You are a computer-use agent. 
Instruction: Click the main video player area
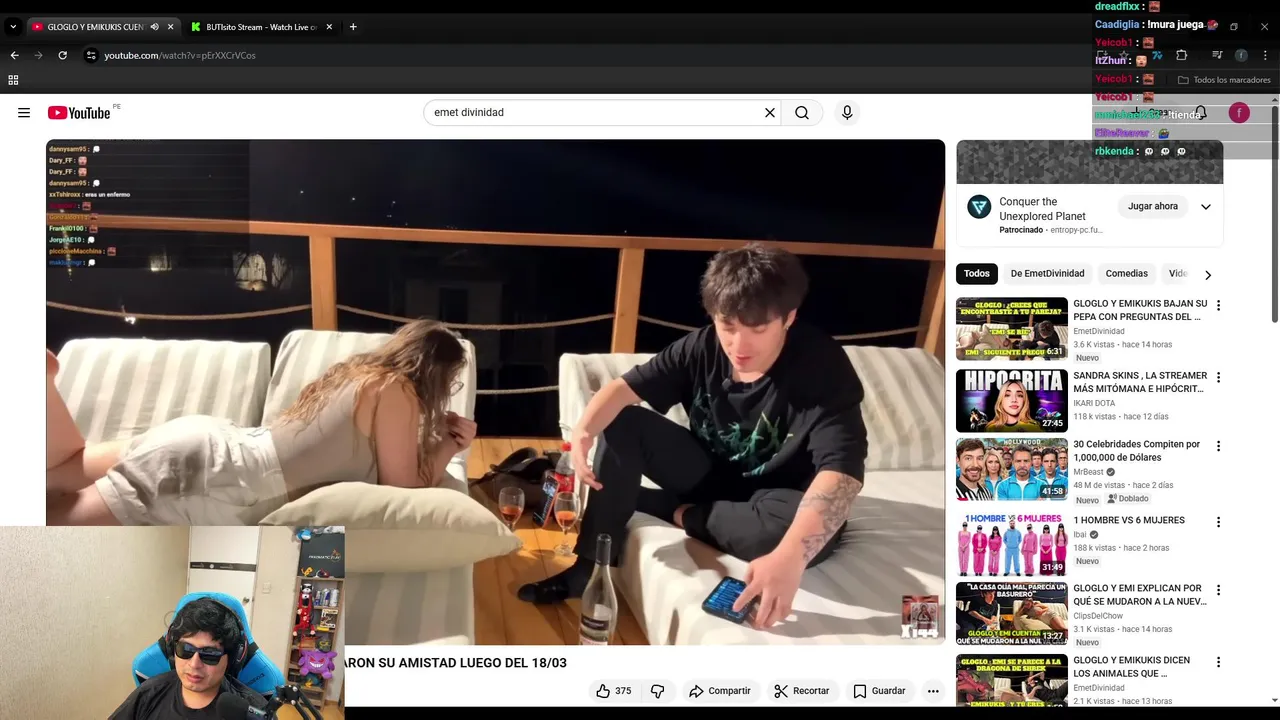pyautogui.click(x=495, y=392)
